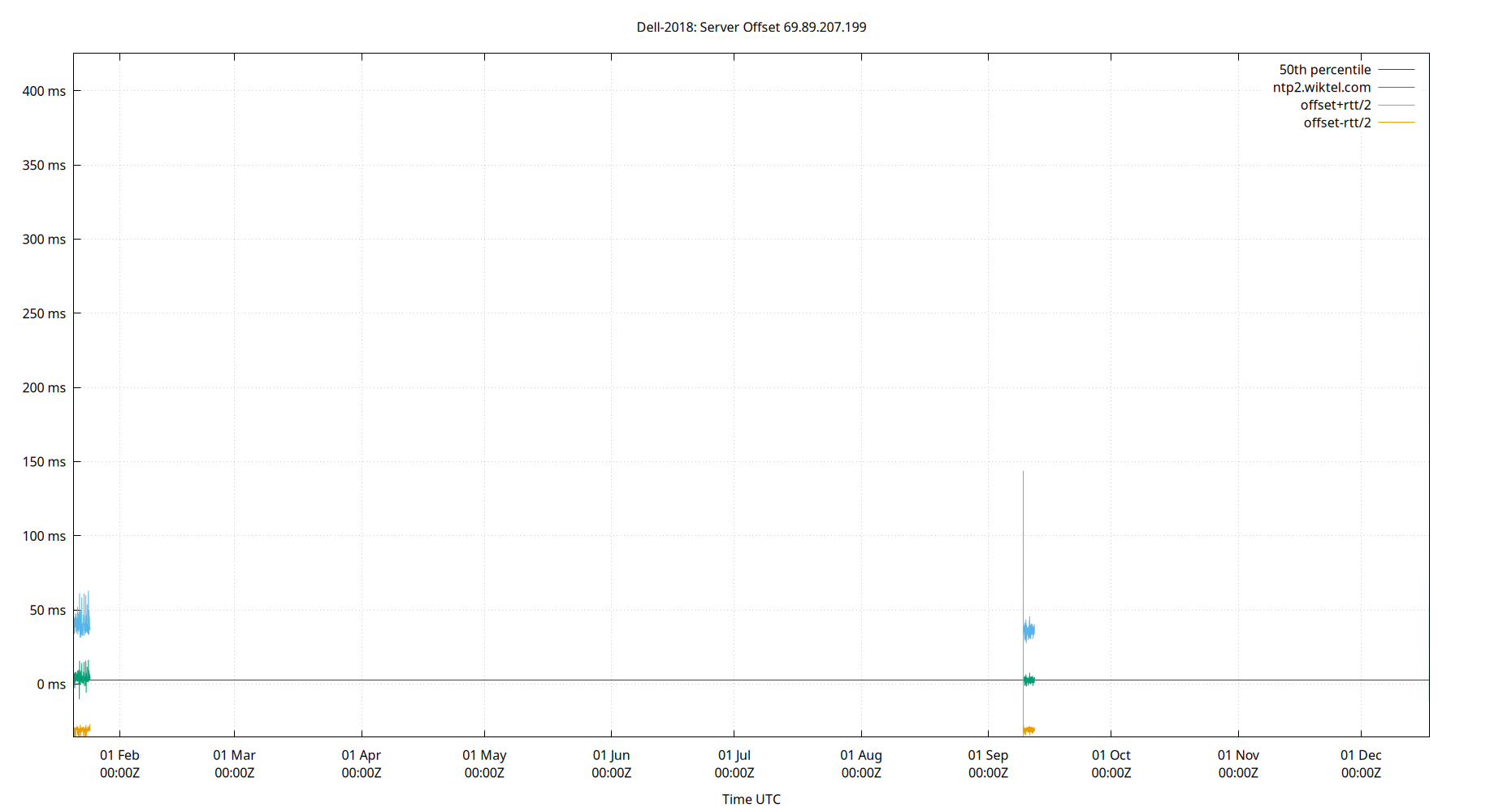Click the blue data cluster in September
This screenshot has height=812, width=1503.
pyautogui.click(x=1029, y=630)
